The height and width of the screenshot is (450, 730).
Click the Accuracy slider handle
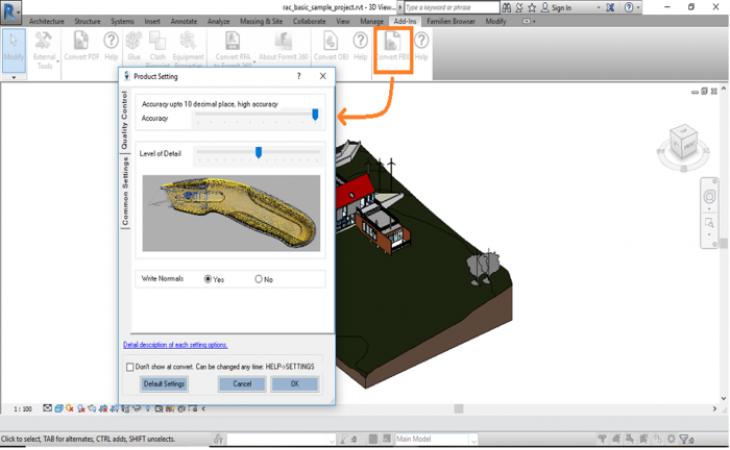(x=315, y=114)
